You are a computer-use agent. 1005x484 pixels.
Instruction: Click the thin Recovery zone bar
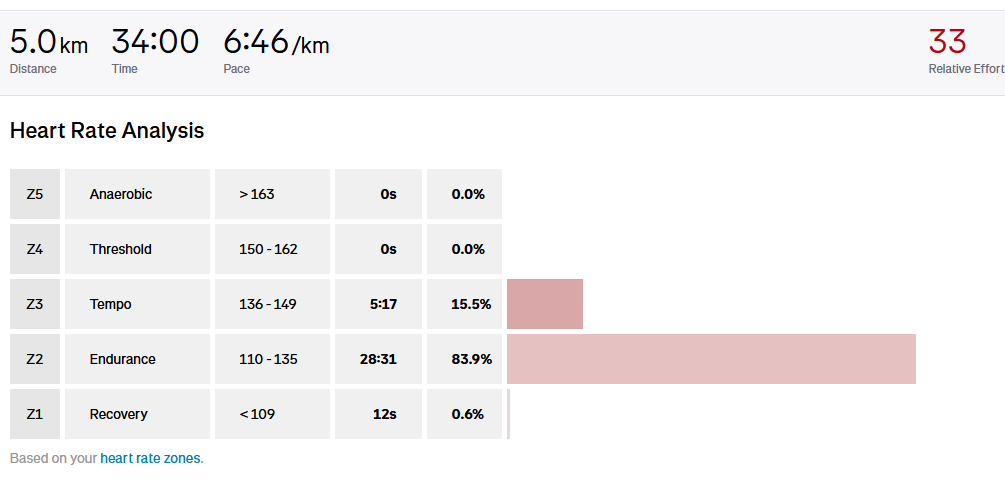pyautogui.click(x=509, y=414)
